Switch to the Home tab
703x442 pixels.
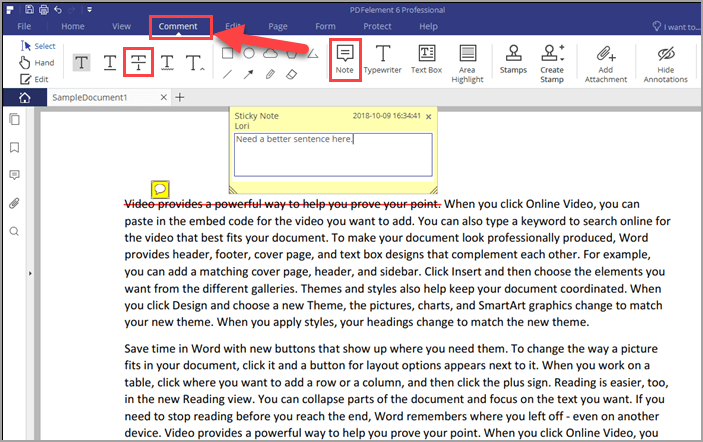(x=73, y=26)
